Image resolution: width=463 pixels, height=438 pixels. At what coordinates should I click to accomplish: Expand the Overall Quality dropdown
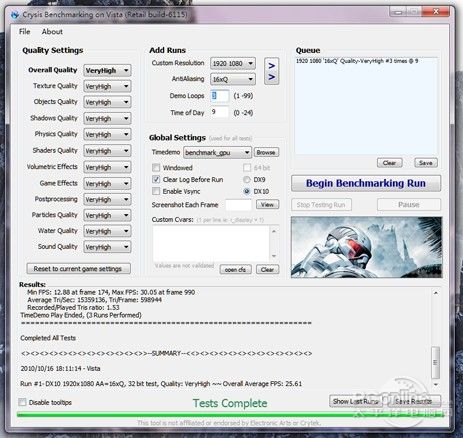click(x=107, y=71)
